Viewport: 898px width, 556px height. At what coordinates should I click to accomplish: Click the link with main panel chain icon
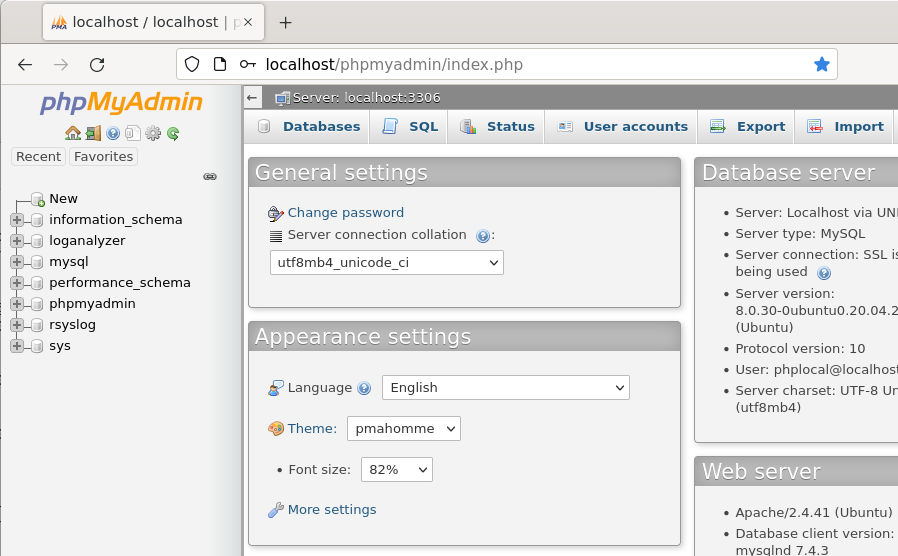[210, 176]
